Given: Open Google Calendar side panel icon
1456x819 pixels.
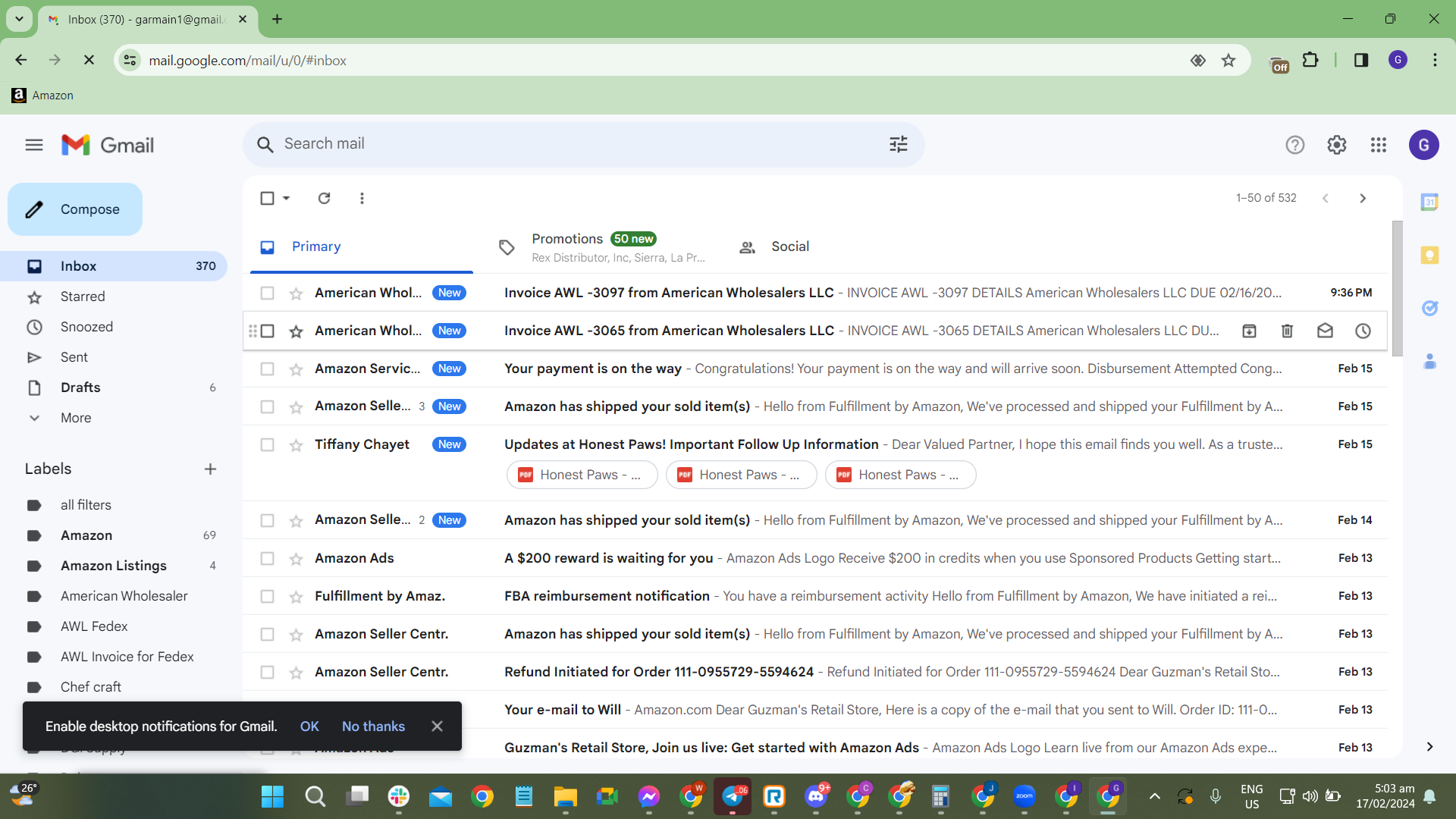Looking at the screenshot, I should (1429, 202).
